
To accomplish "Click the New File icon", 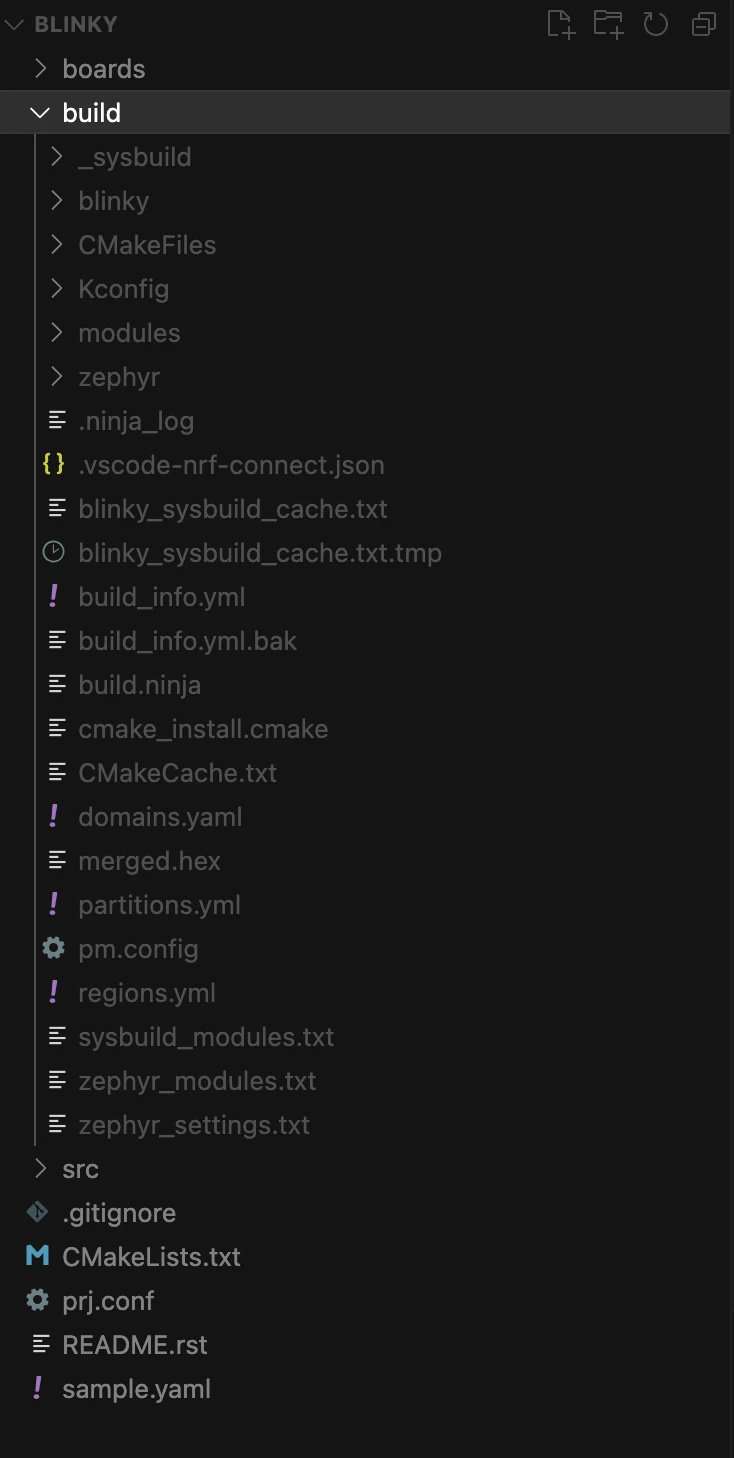I will (561, 24).
